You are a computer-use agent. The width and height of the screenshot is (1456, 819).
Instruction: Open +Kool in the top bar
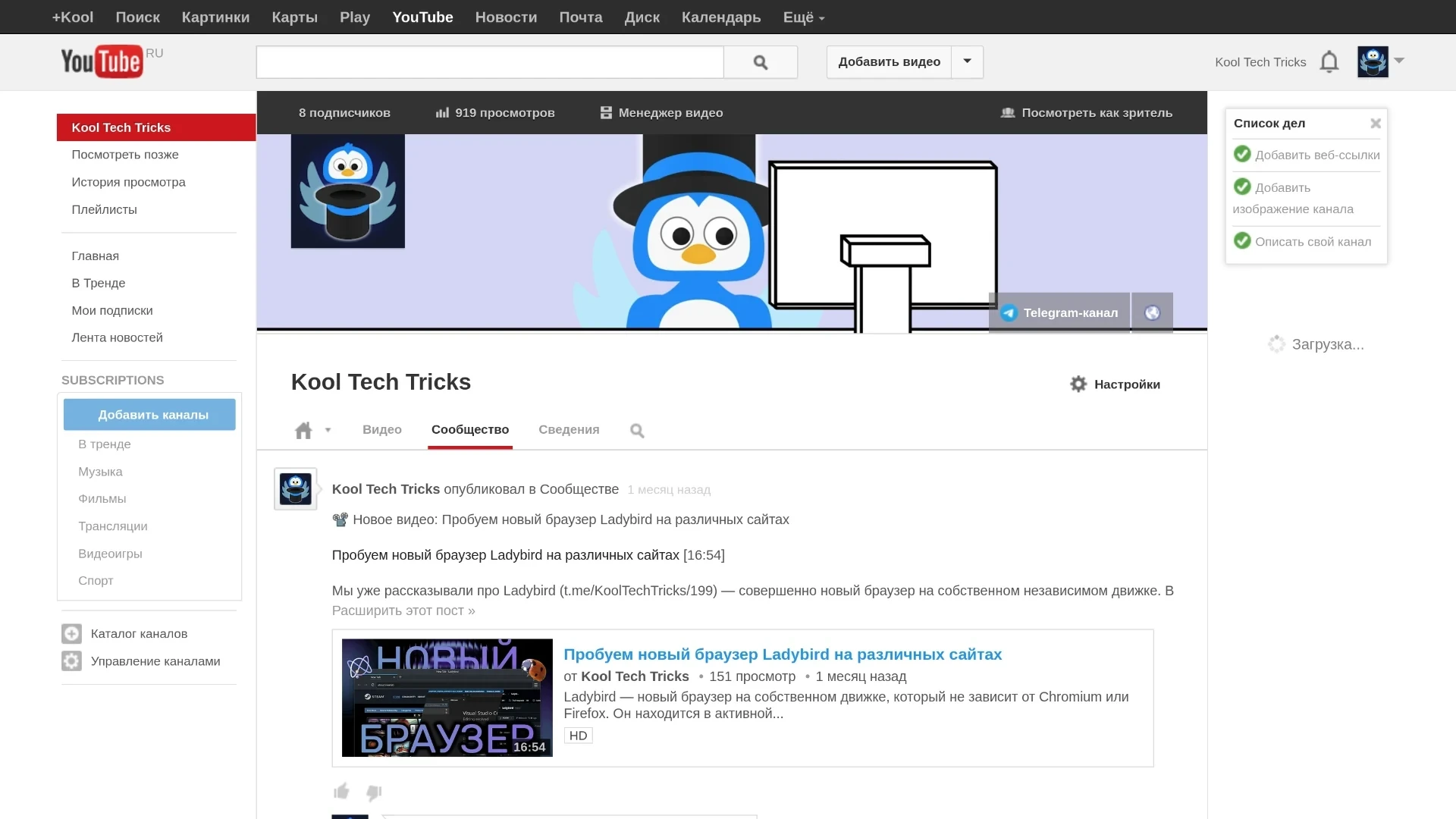[x=72, y=17]
